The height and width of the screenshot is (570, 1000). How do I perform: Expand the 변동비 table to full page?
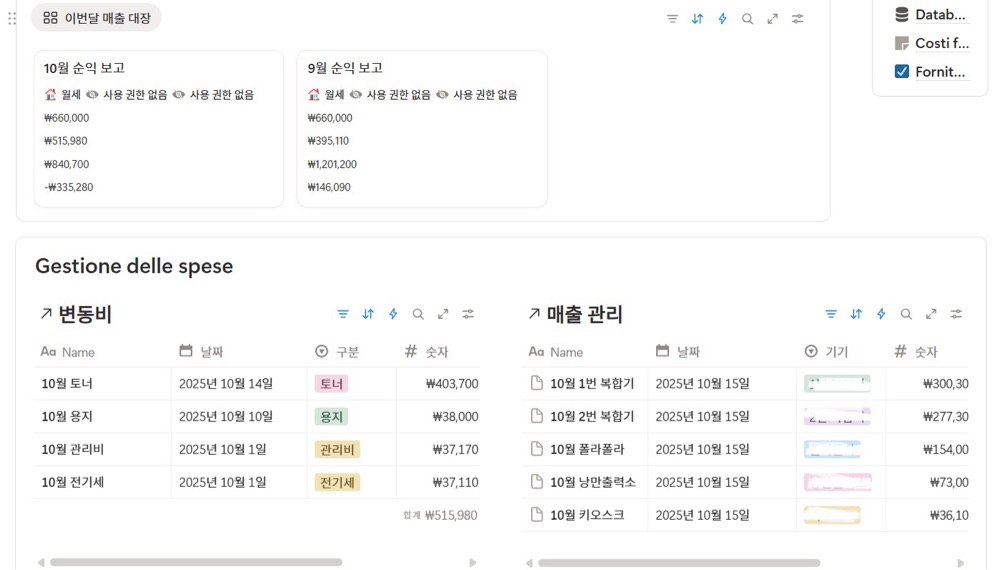click(443, 314)
